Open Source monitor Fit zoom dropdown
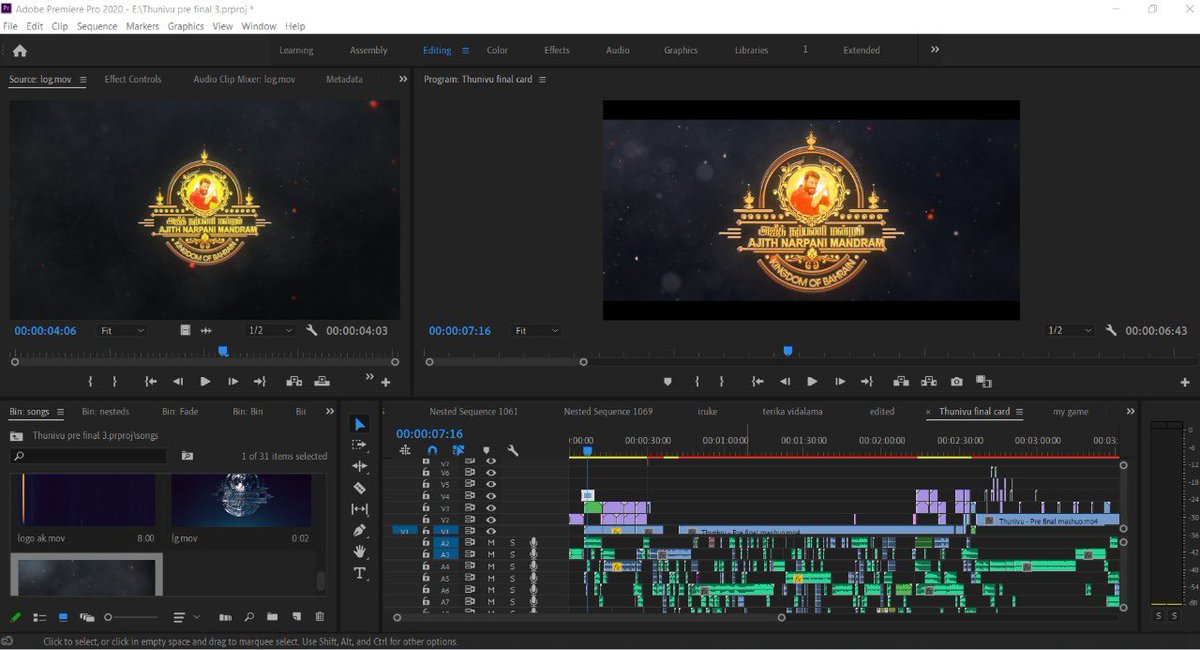 tap(123, 330)
